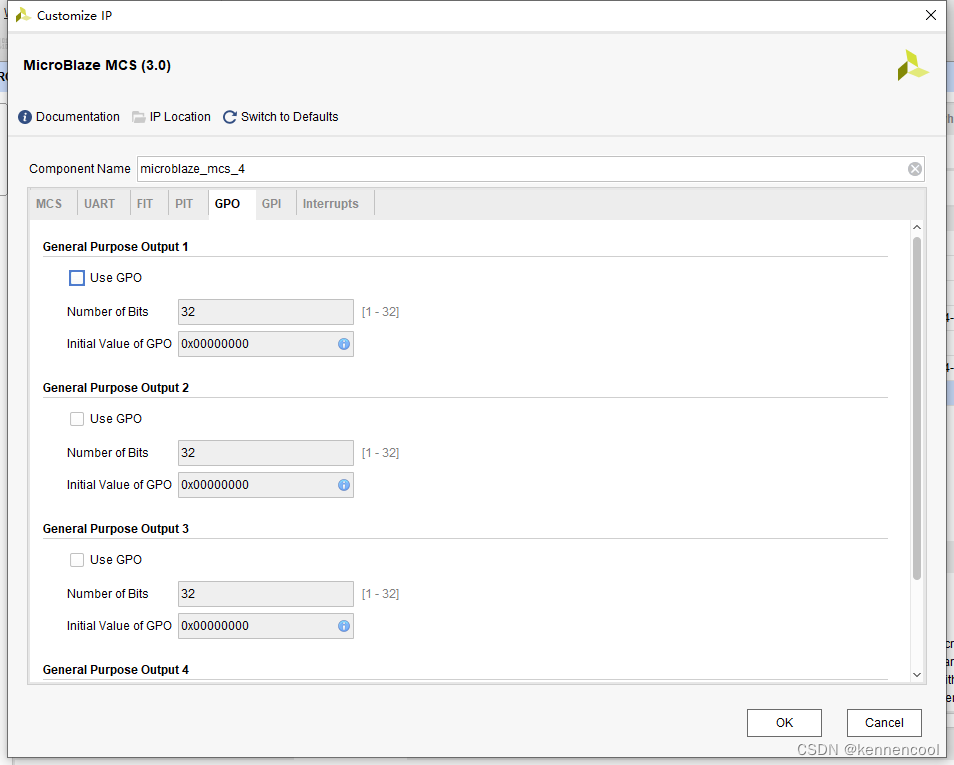Click the Switch to Defaults refresh icon

(229, 117)
